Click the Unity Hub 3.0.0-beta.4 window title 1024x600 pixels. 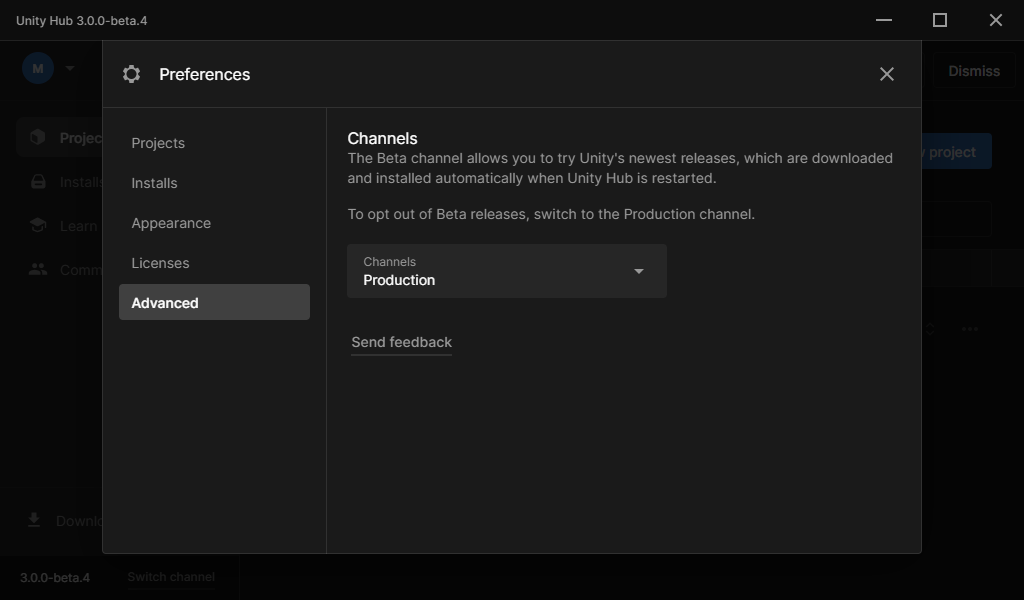82,21
